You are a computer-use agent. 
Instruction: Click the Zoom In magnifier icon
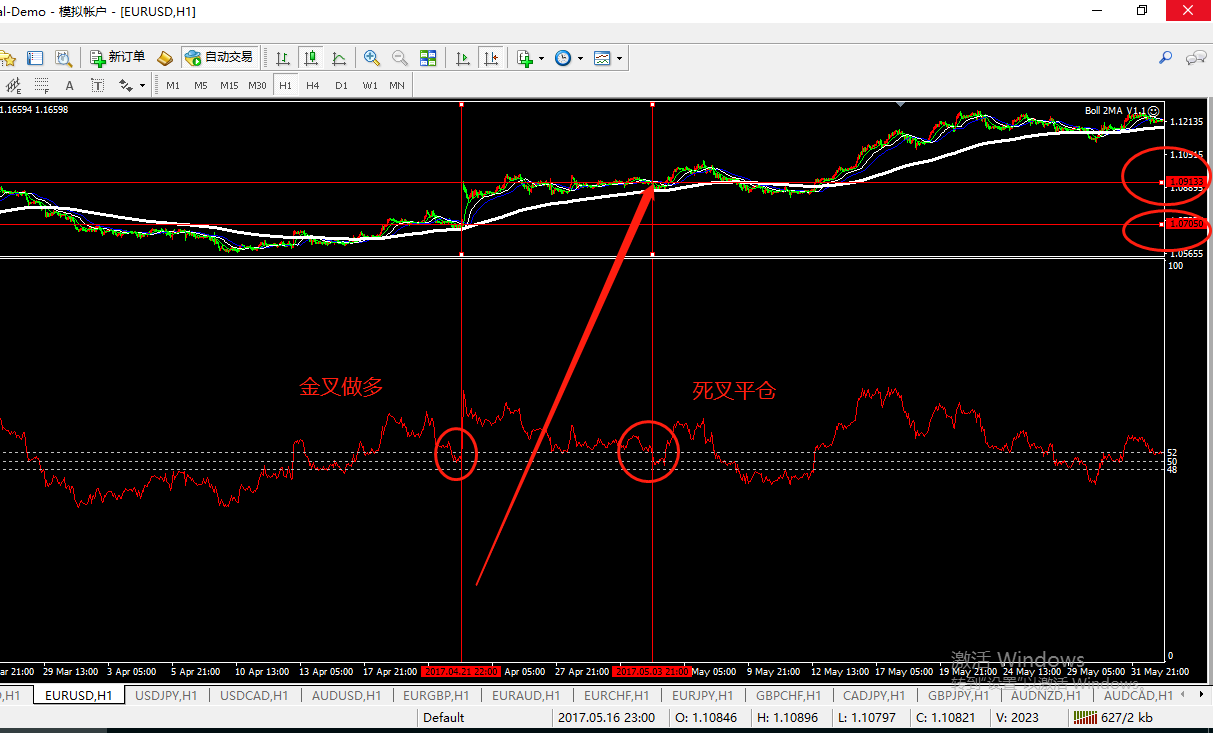tap(372, 58)
